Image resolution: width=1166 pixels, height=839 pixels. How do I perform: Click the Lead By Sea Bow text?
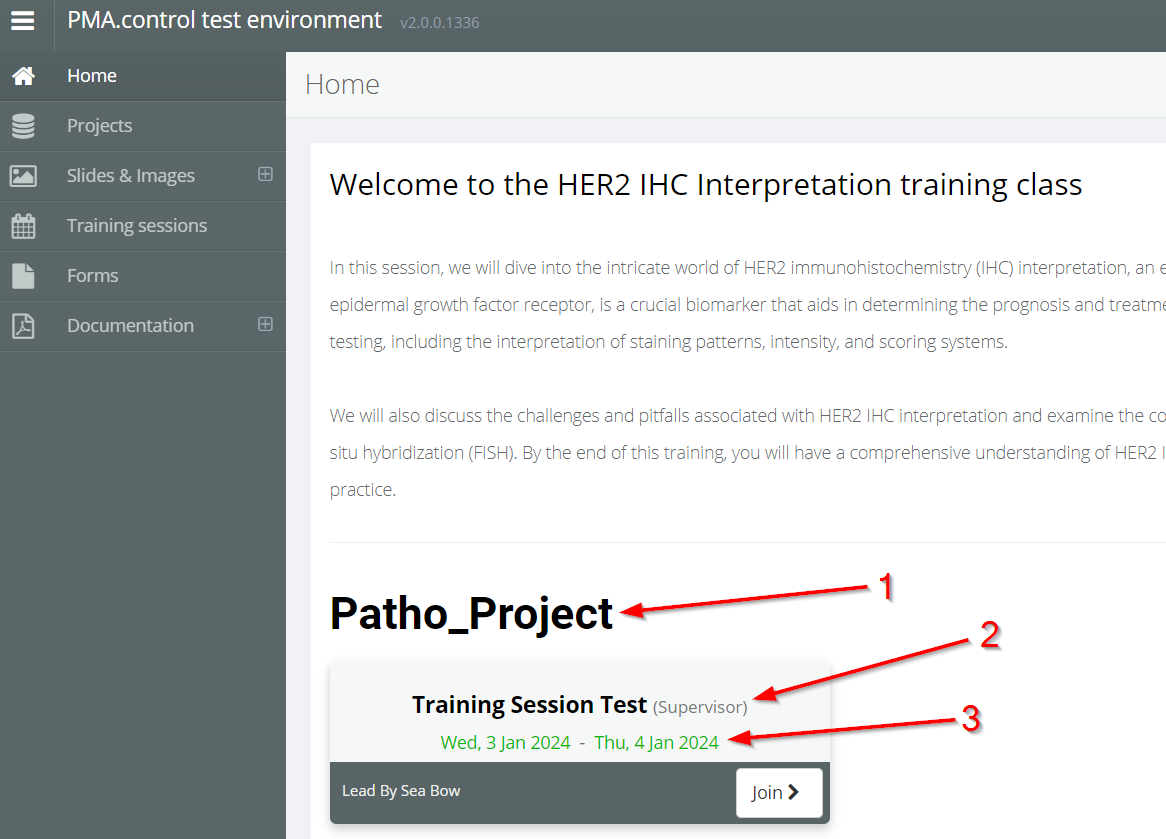point(401,791)
